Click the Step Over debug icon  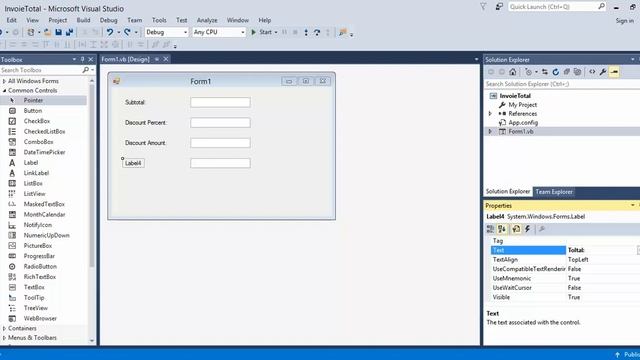coord(317,32)
